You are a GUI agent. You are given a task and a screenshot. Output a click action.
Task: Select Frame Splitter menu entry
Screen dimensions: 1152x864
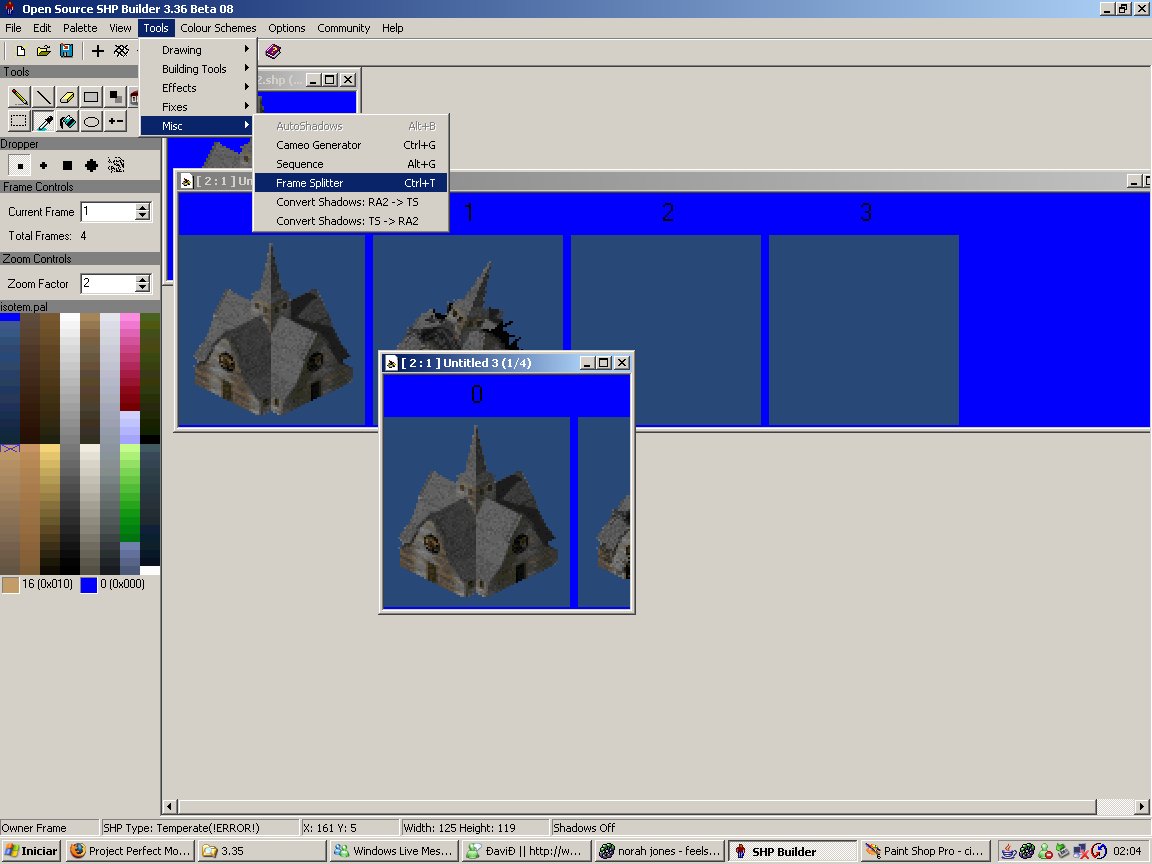tap(350, 183)
